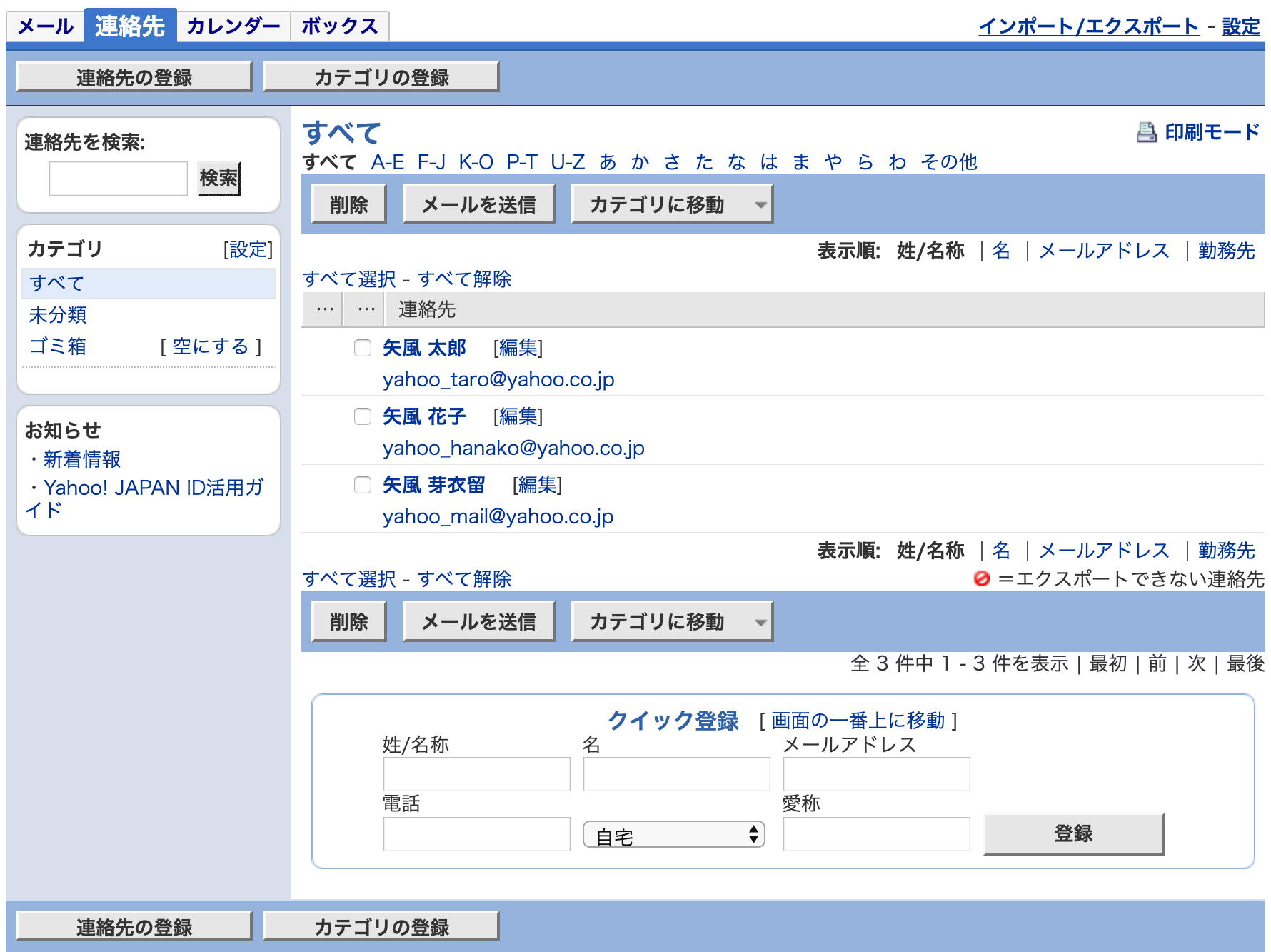Viewport: 1271px width, 952px height.
Task: Open the 自宅 phone type dropdown
Action: (x=674, y=835)
